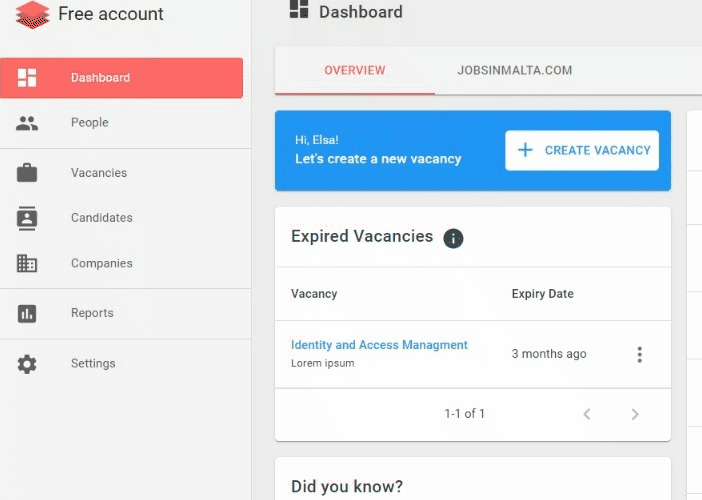The width and height of the screenshot is (702, 500).
Task: Click the Companies building icon
Action: point(27,263)
